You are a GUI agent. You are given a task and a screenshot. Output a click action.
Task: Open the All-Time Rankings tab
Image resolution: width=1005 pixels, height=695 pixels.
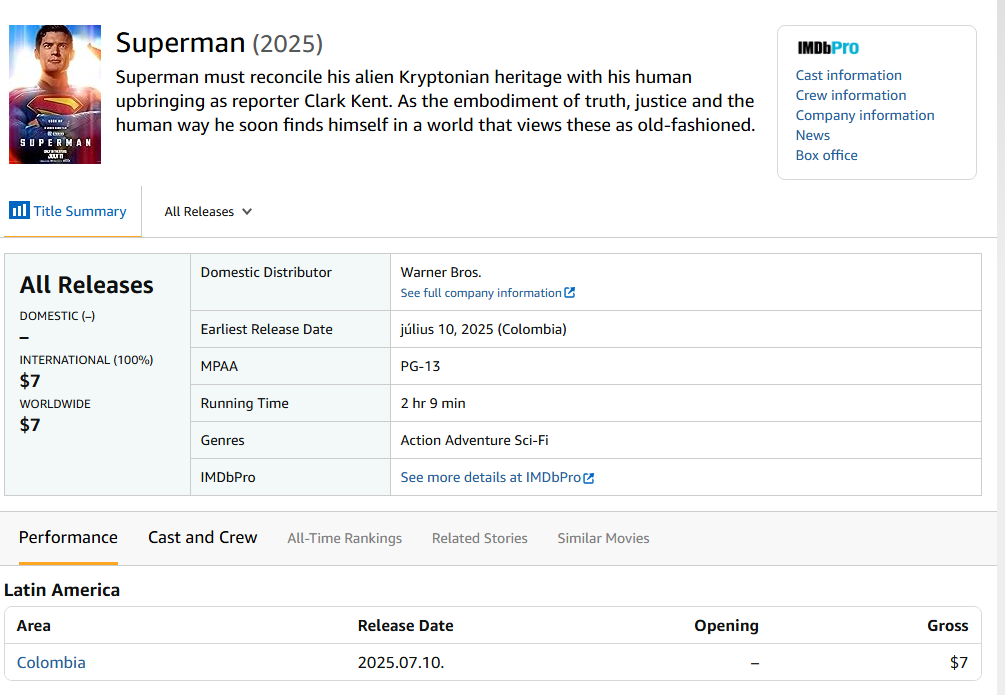(x=344, y=538)
